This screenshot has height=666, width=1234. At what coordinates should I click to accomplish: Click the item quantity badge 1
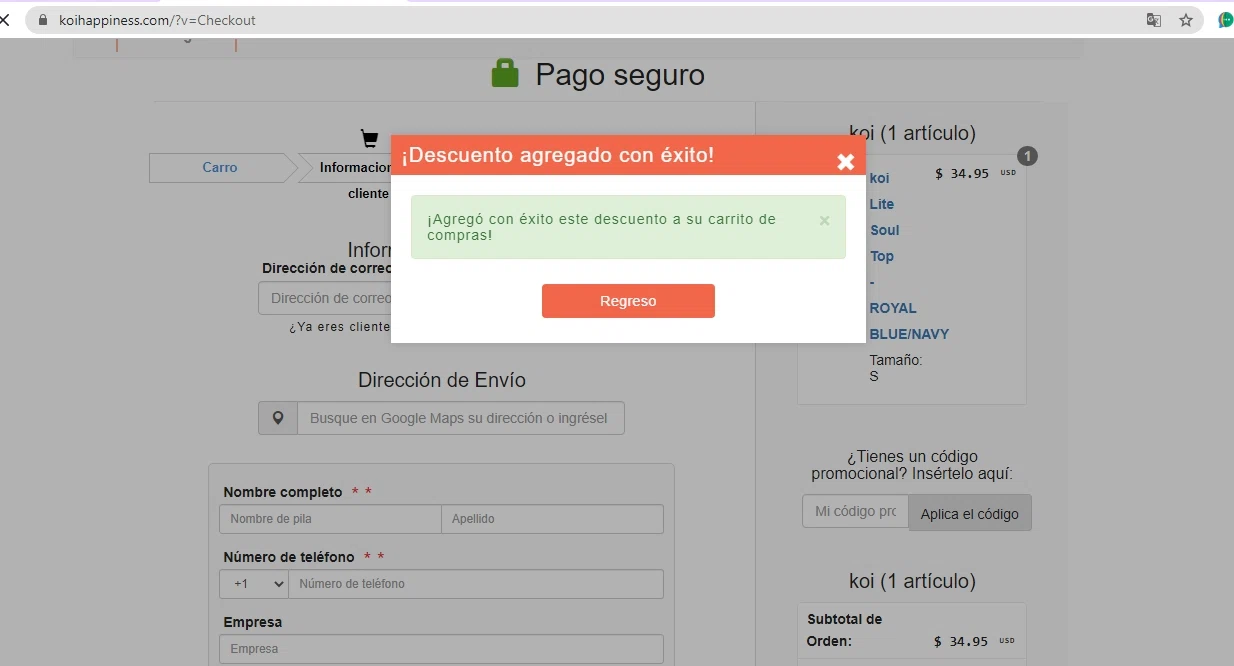point(1027,156)
